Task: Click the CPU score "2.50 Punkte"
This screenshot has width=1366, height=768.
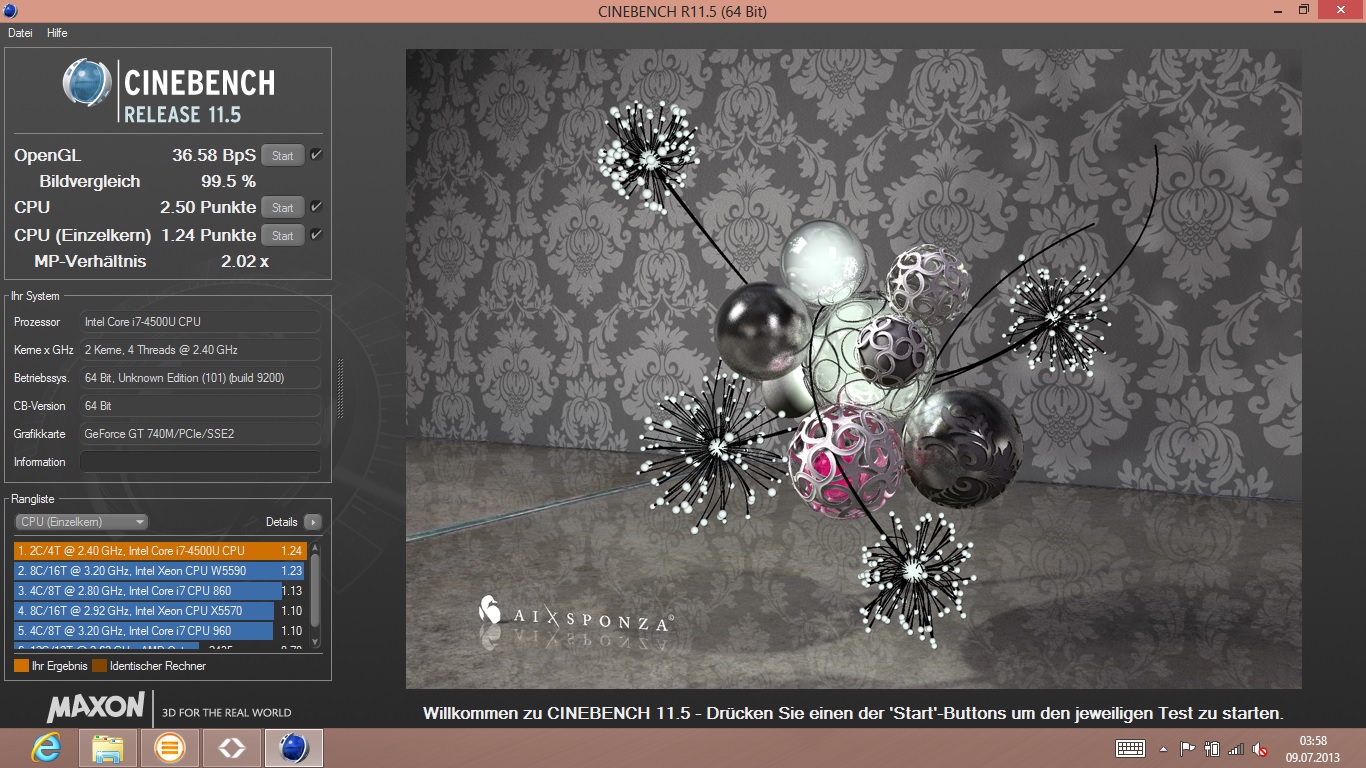Action: point(208,207)
